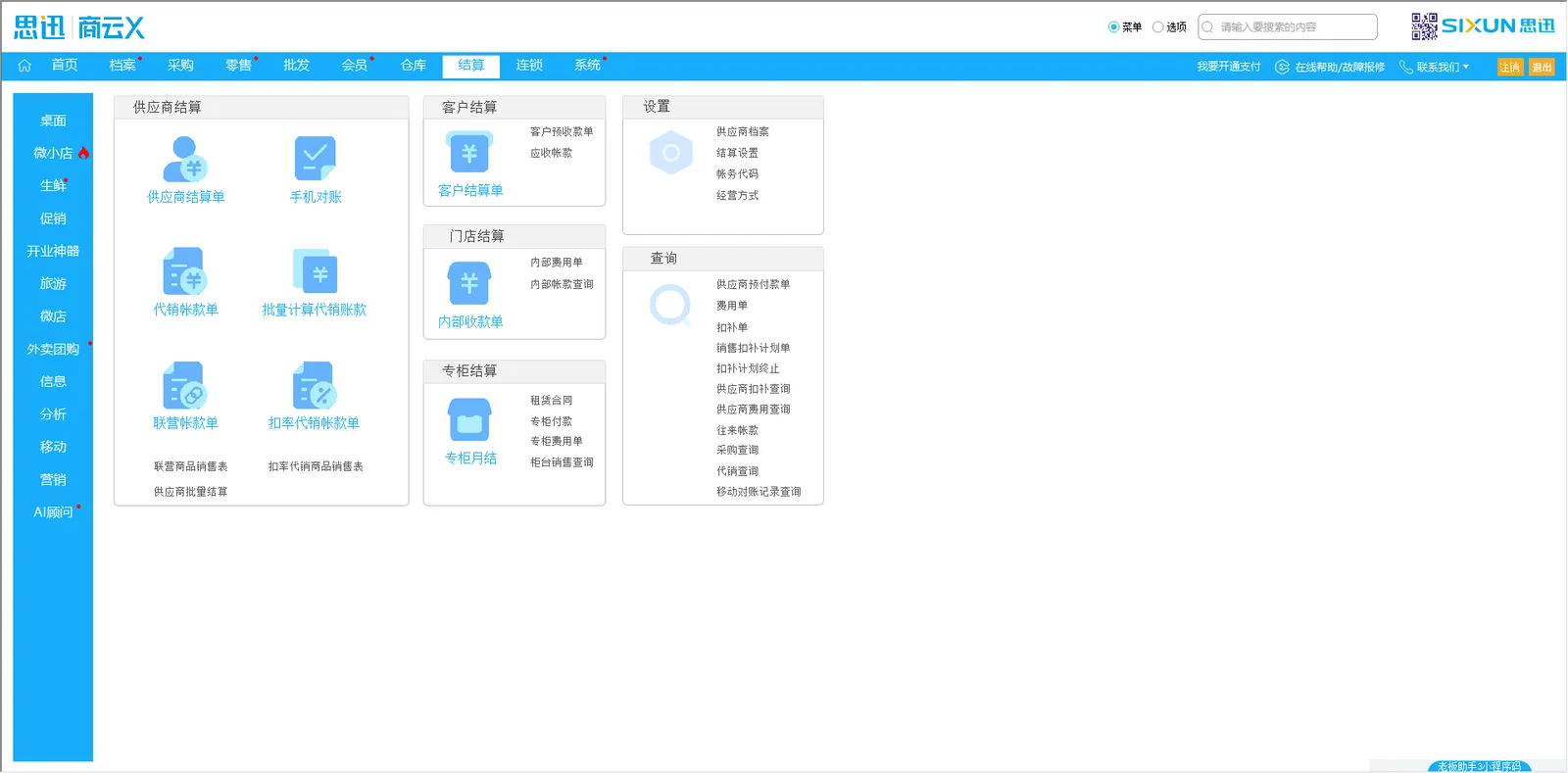Viewport: 1568px width, 773px height.
Task: Open 联营帐款单 icon
Action: point(184,385)
